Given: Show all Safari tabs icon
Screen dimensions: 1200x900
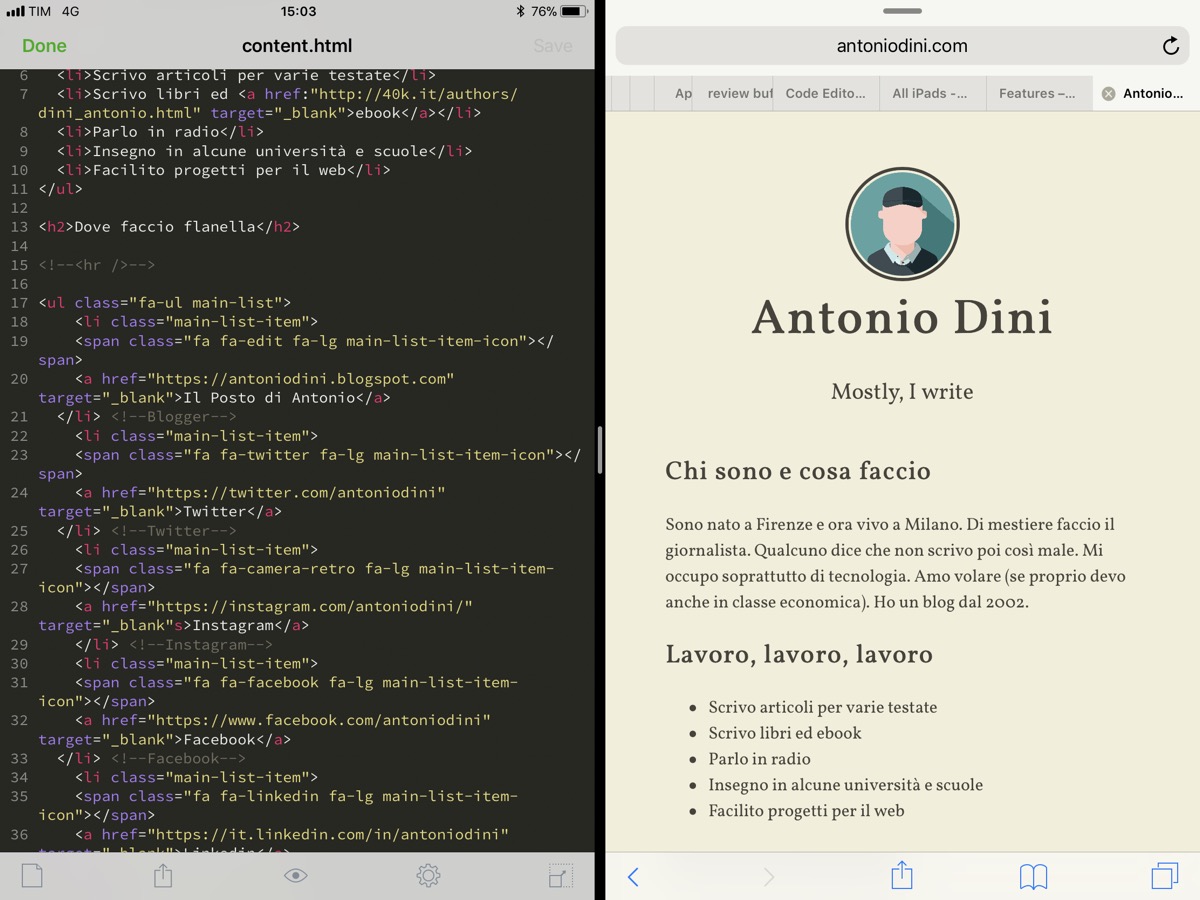Looking at the screenshot, I should [x=1164, y=876].
